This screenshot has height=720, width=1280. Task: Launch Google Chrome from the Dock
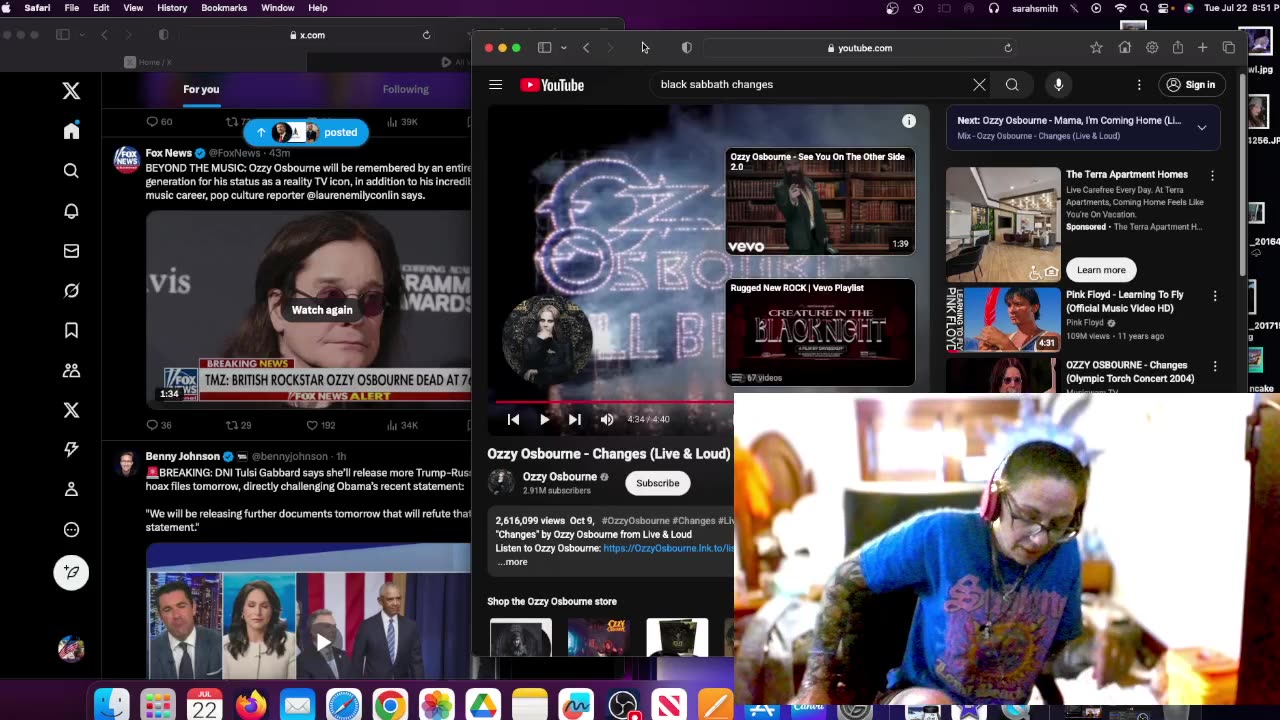[x=390, y=706]
